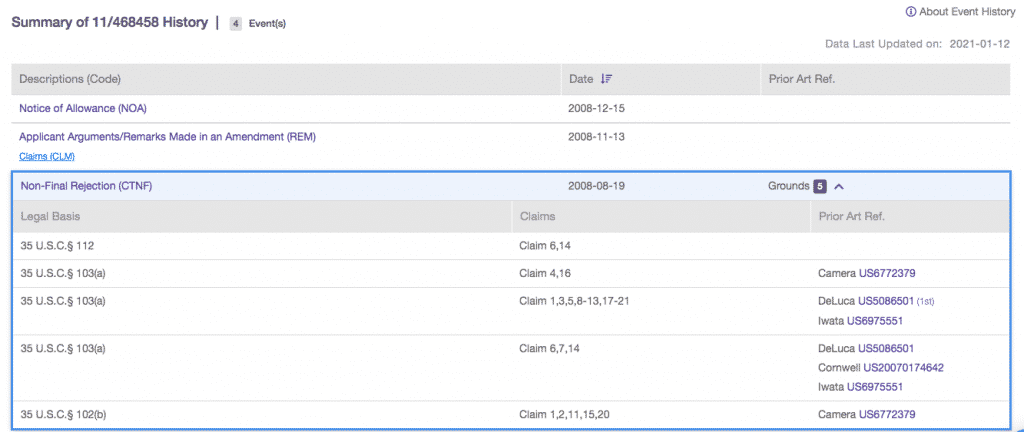
Task: Click the Claims column header in grounds table
Action: (x=538, y=216)
